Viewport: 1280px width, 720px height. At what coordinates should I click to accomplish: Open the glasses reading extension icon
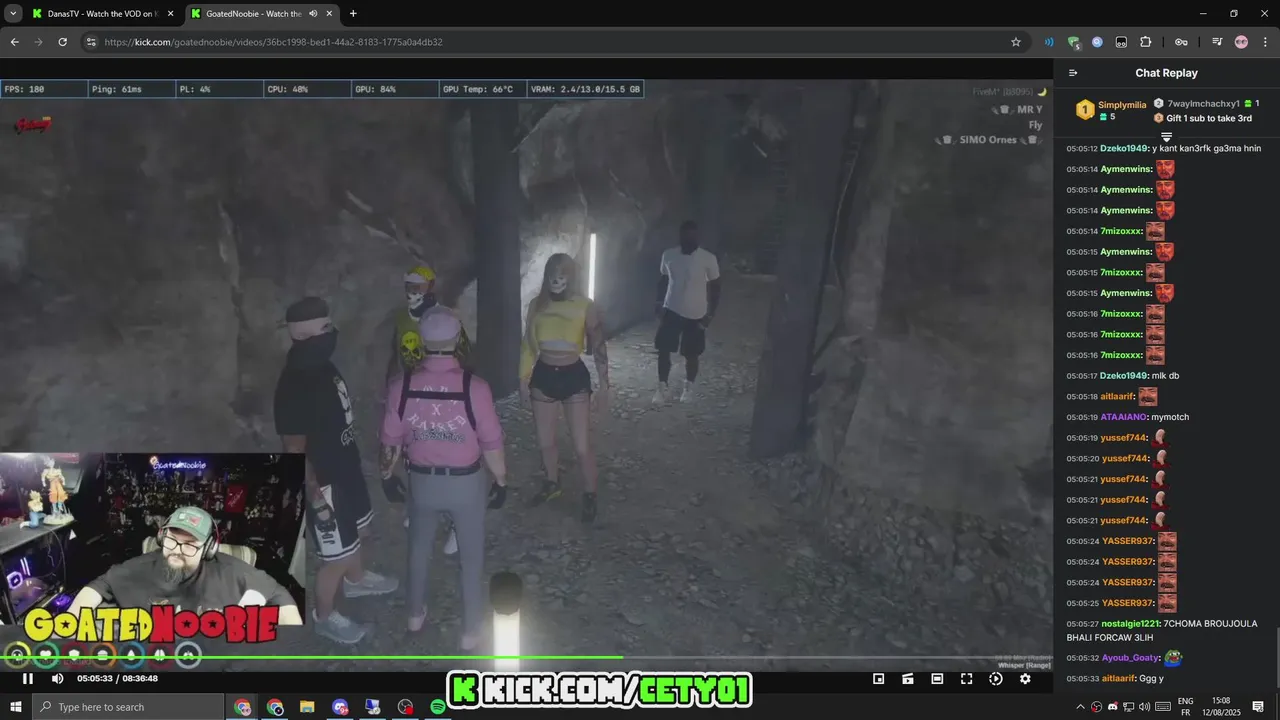[1181, 42]
